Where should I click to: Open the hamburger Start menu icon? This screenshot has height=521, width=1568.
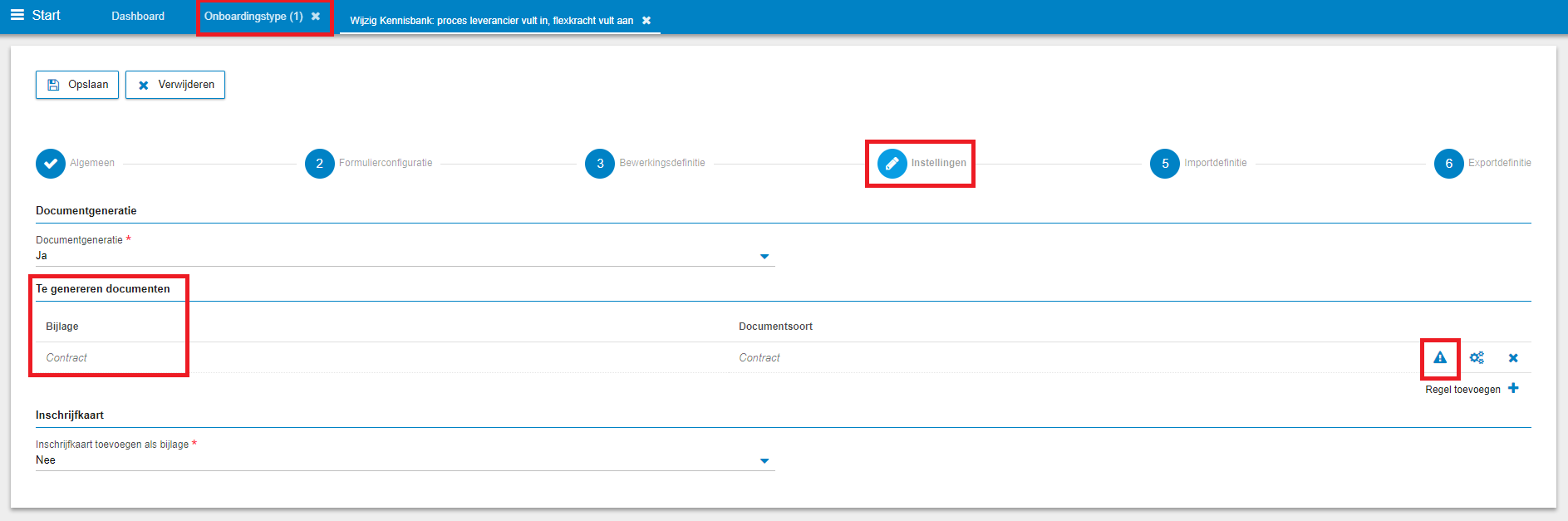(x=17, y=15)
